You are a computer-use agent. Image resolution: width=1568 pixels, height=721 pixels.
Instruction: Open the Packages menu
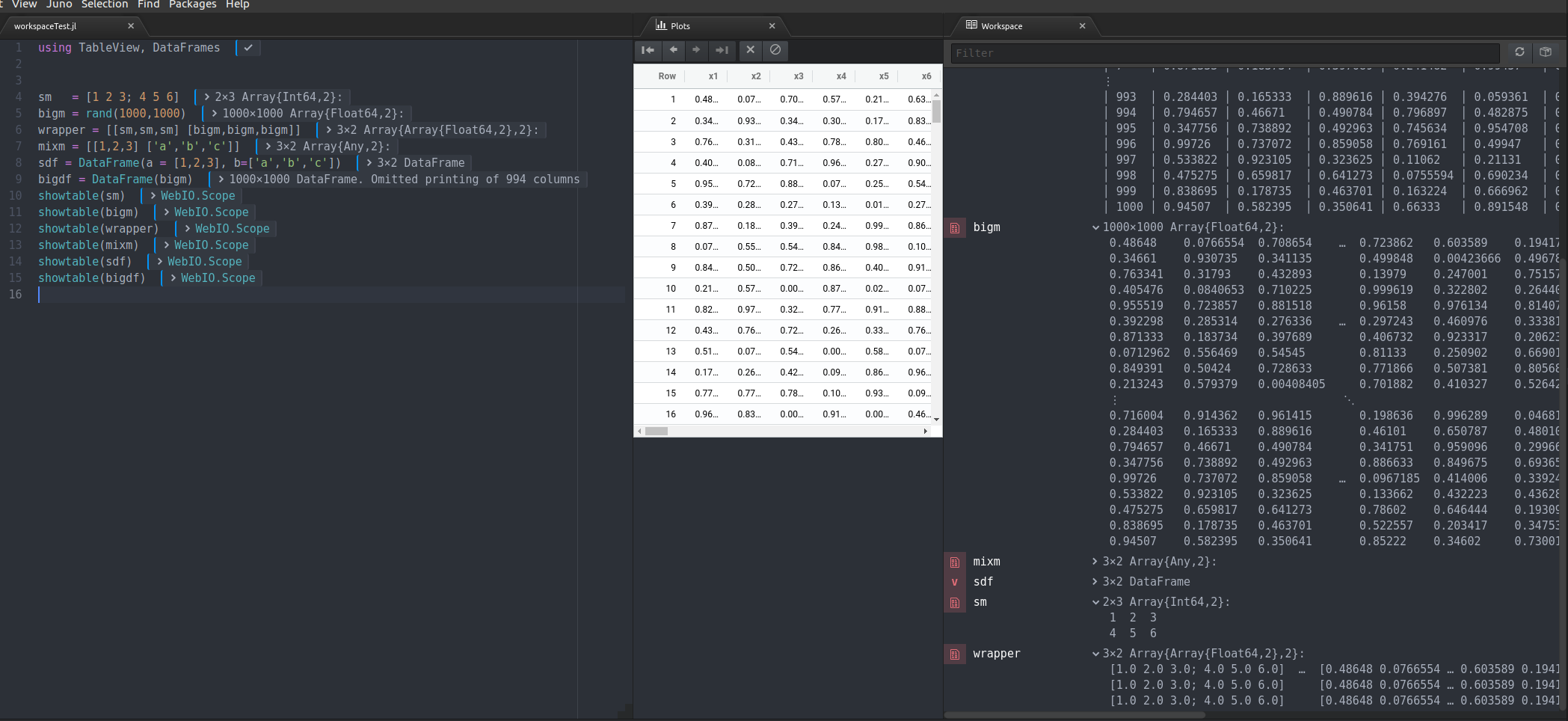tap(193, 4)
